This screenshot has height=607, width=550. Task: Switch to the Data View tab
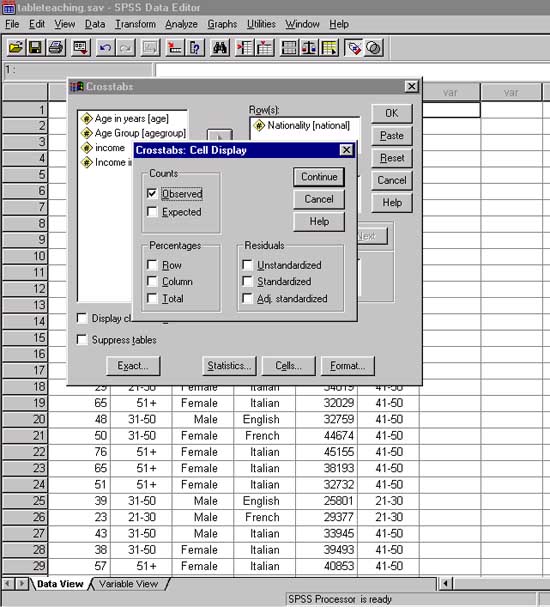(60, 584)
